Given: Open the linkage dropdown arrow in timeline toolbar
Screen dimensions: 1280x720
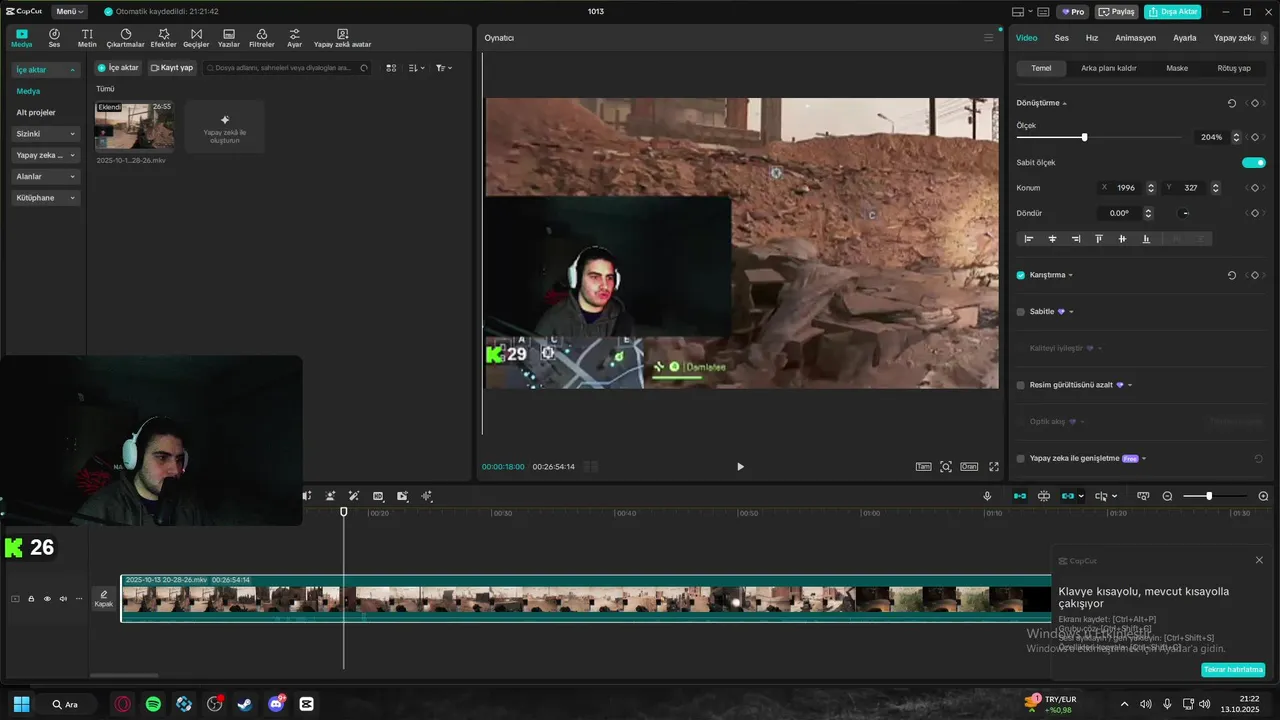Looking at the screenshot, I should tap(1081, 496).
